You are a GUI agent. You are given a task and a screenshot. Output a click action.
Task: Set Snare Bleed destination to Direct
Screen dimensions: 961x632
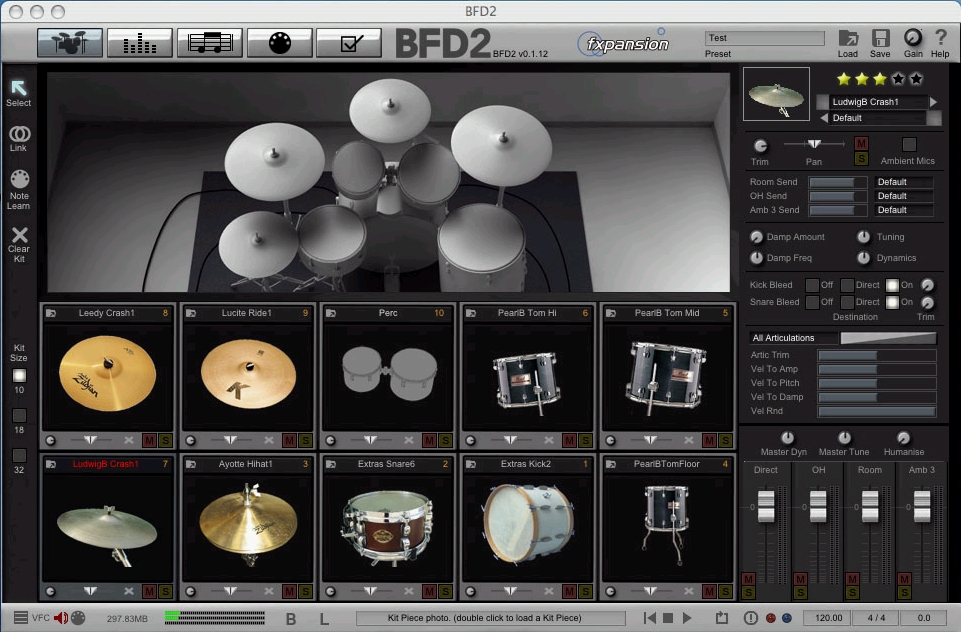coord(847,302)
